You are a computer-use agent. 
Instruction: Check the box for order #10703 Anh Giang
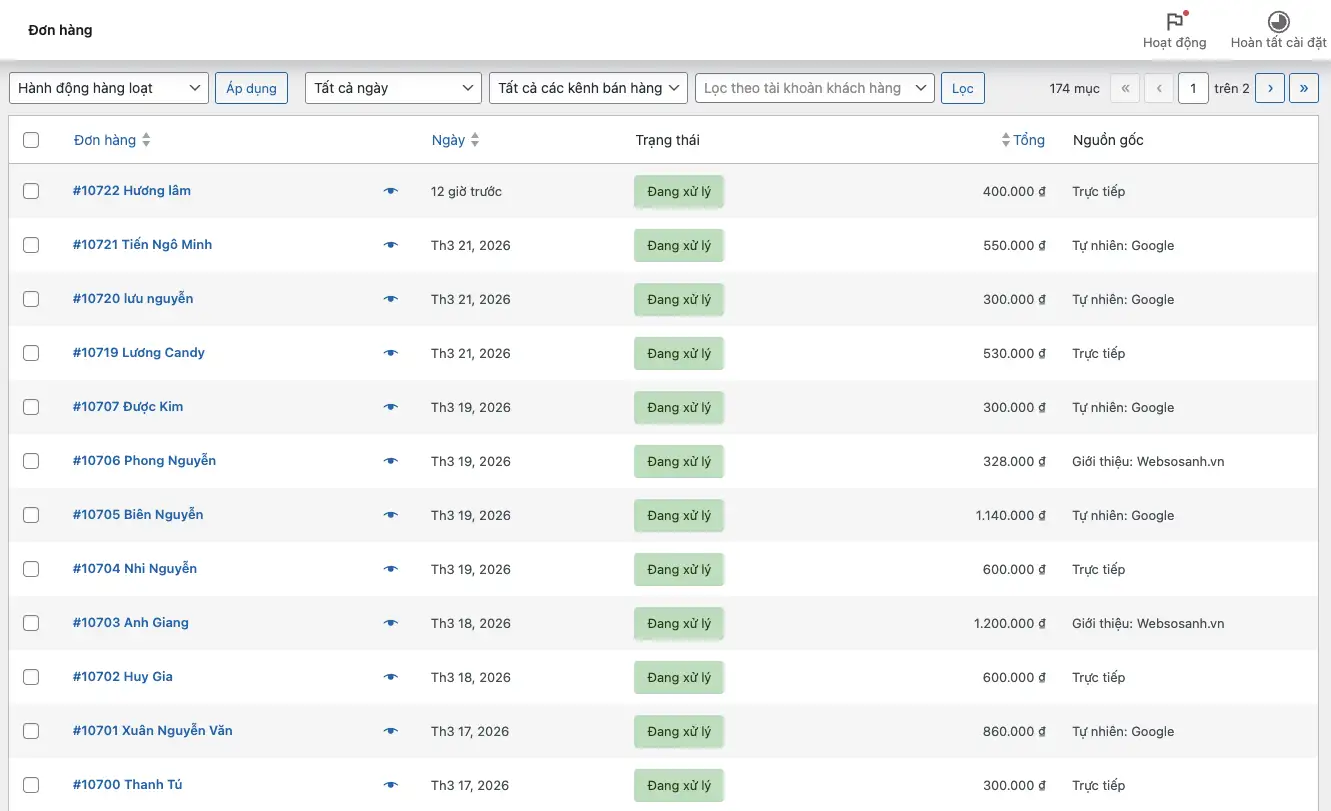31,623
